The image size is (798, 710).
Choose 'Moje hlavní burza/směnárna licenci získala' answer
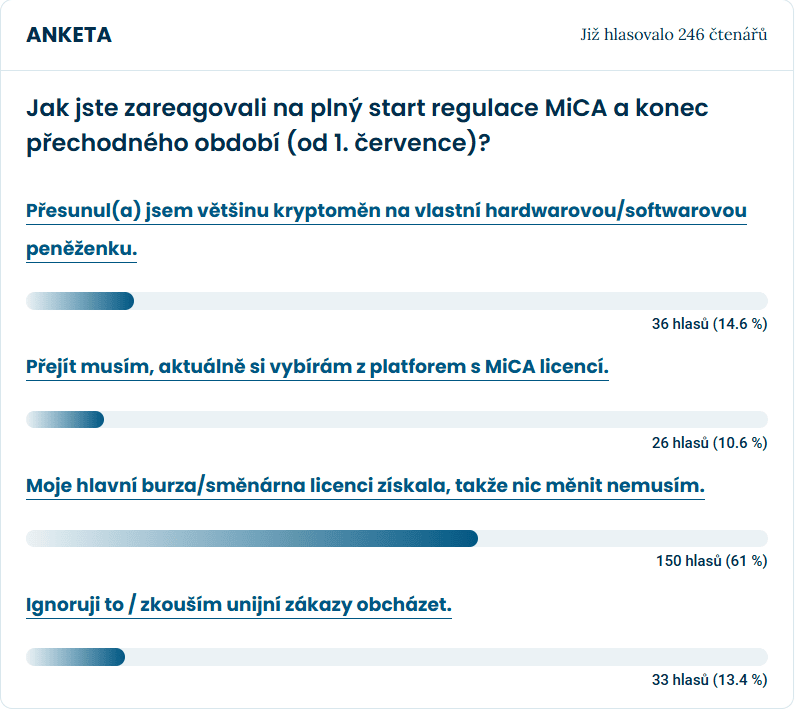coord(365,486)
